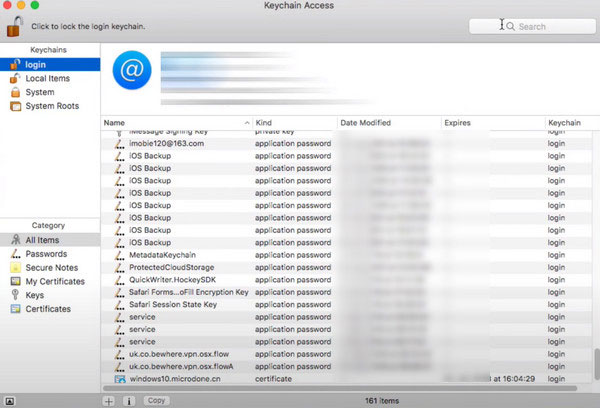
Task: Open the System Roots keychain
Action: (x=51, y=106)
